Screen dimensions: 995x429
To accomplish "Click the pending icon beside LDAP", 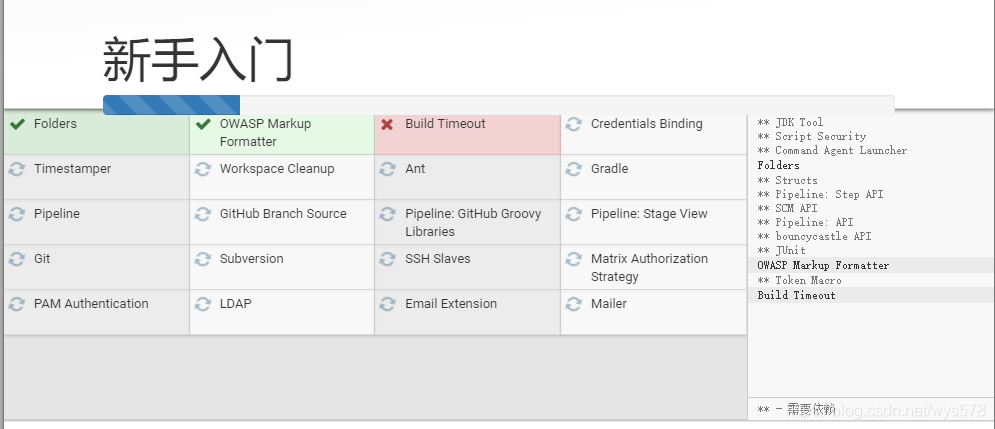I will [203, 305].
